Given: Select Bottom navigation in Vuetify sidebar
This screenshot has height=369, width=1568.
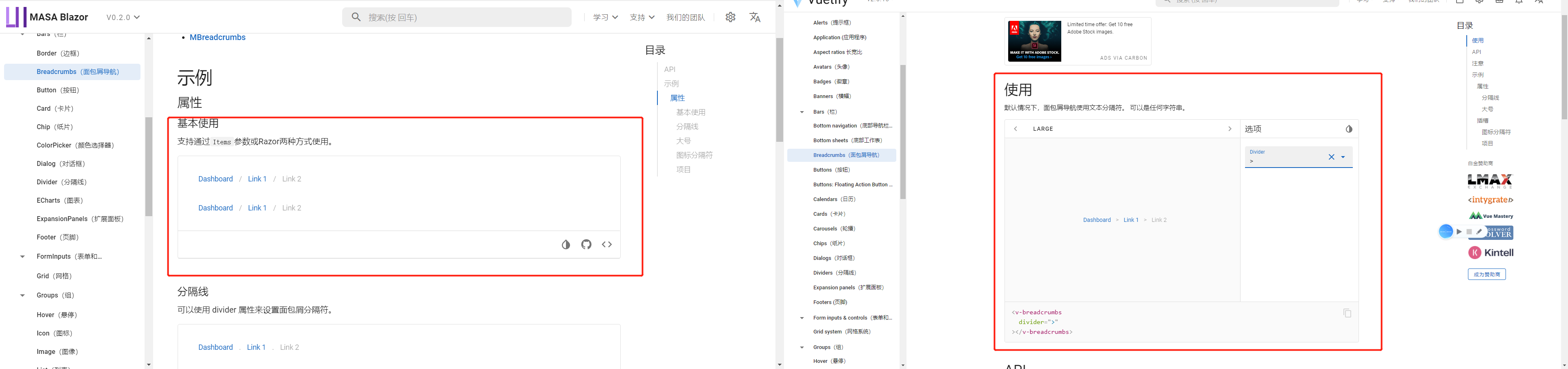Looking at the screenshot, I should pos(852,126).
